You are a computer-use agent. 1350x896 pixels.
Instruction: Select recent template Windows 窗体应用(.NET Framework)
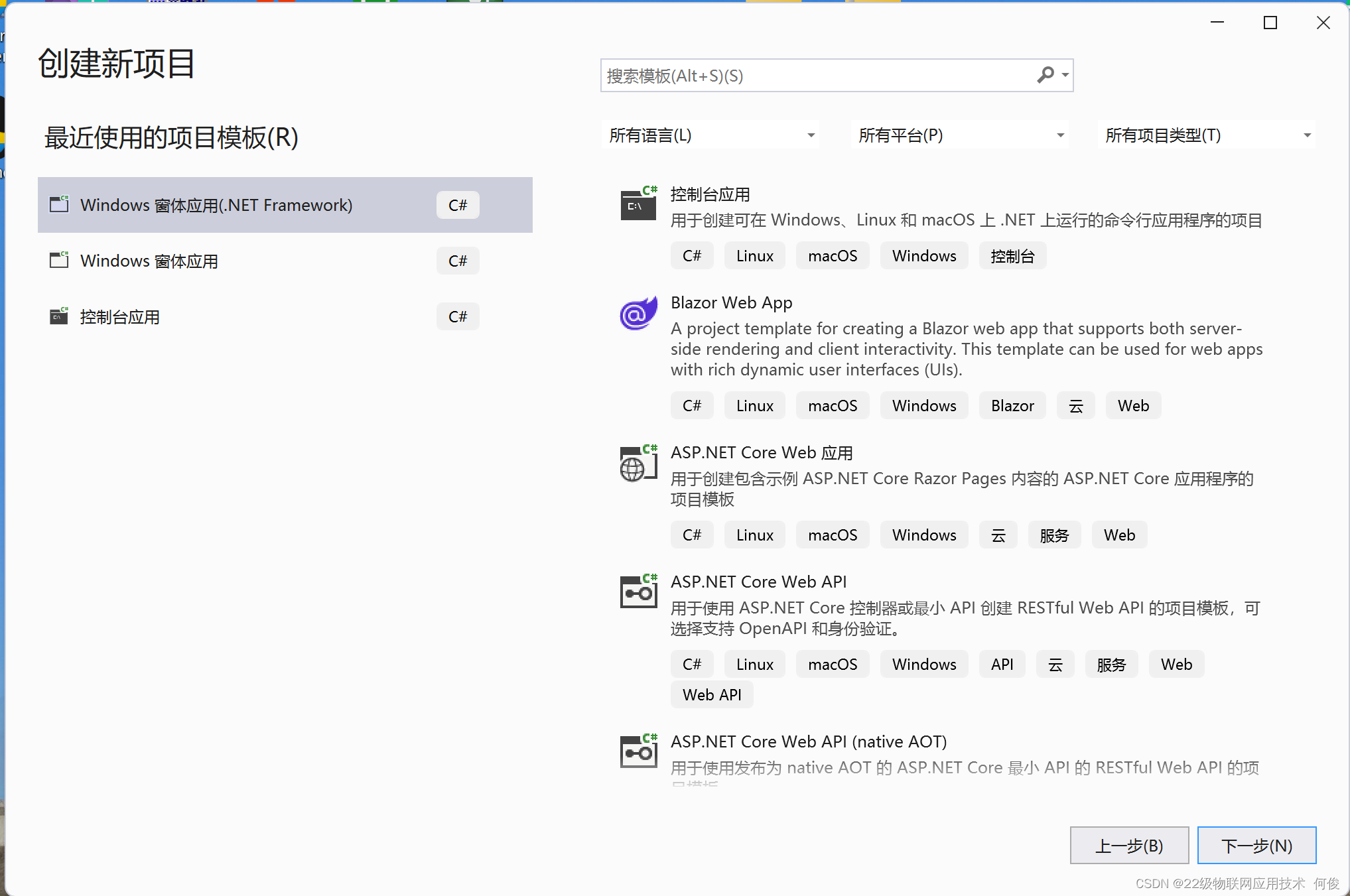(x=285, y=205)
